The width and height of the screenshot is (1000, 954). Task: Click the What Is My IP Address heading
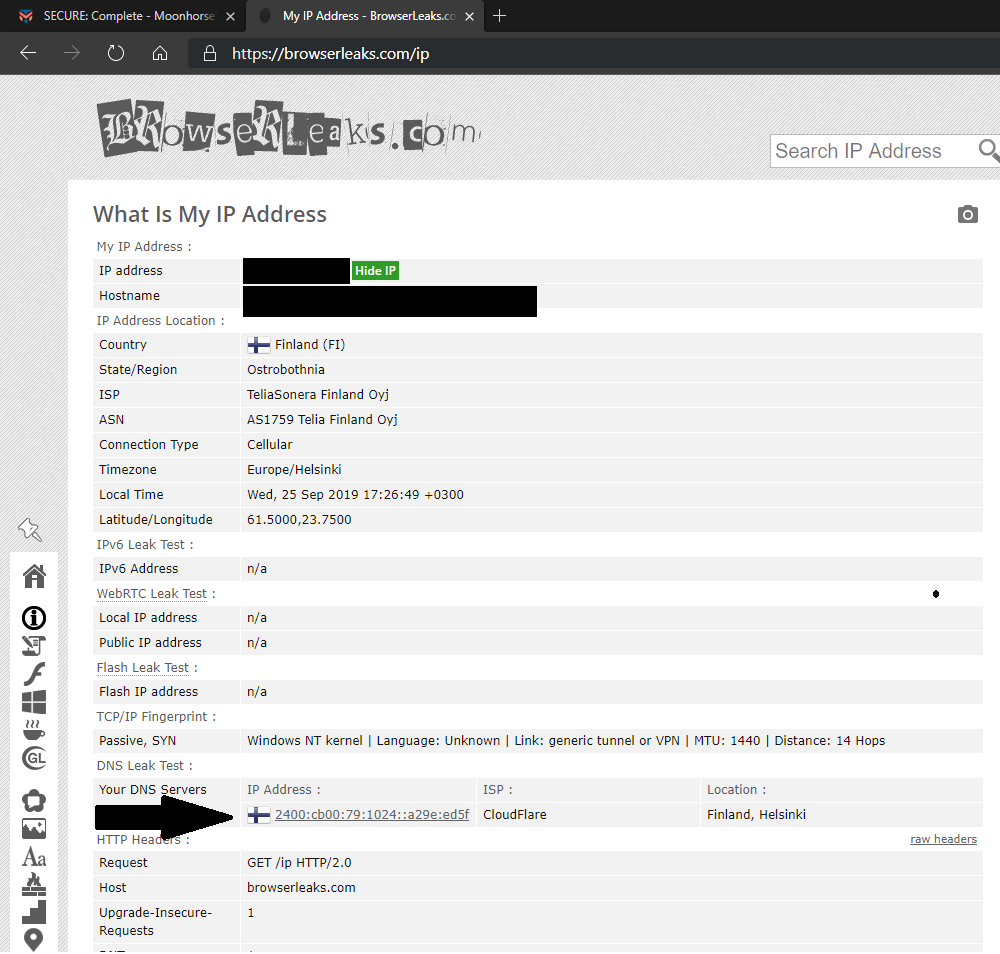point(210,214)
